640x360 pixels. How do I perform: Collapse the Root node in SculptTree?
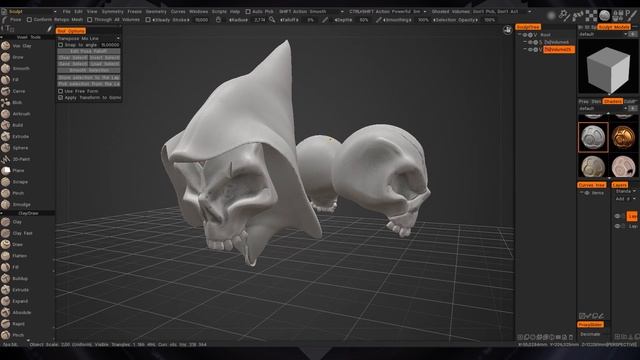pos(520,35)
